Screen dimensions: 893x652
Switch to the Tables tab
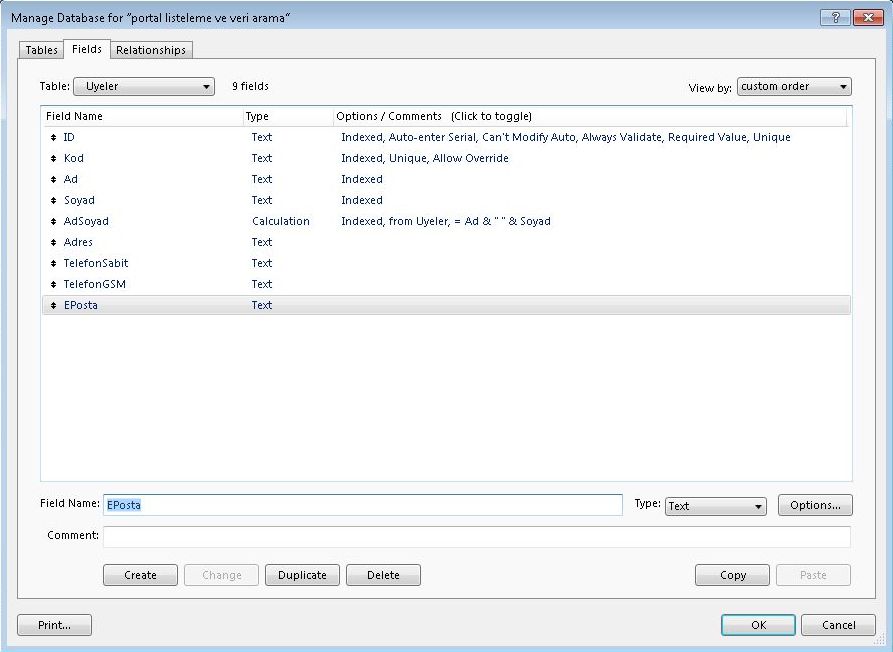41,50
